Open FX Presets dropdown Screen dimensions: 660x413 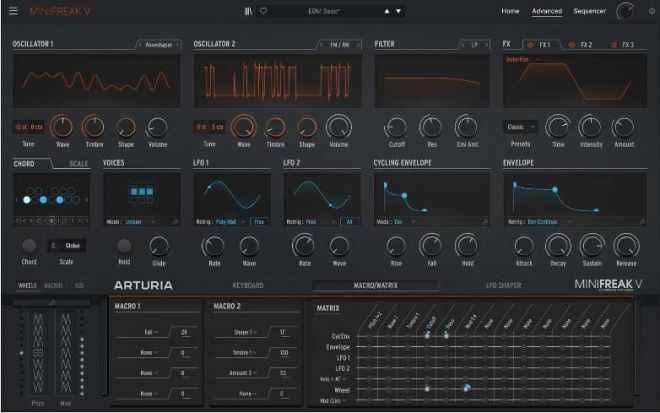pos(520,127)
